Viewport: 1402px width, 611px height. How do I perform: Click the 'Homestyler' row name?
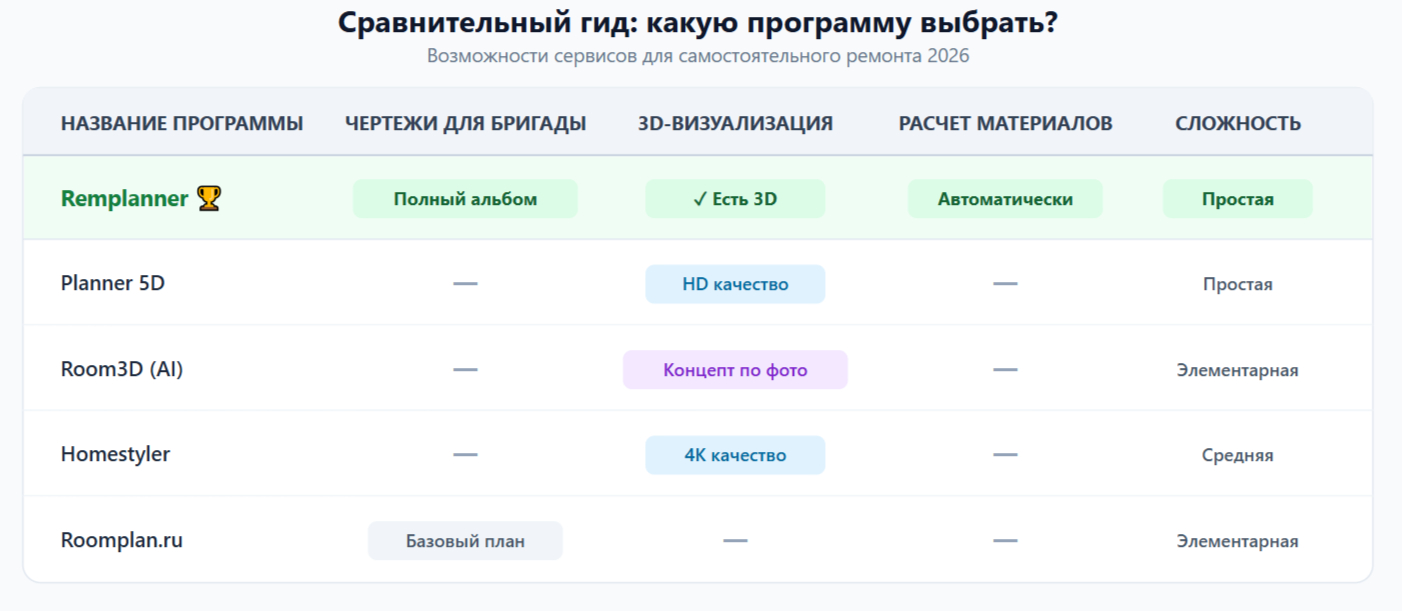(115, 454)
